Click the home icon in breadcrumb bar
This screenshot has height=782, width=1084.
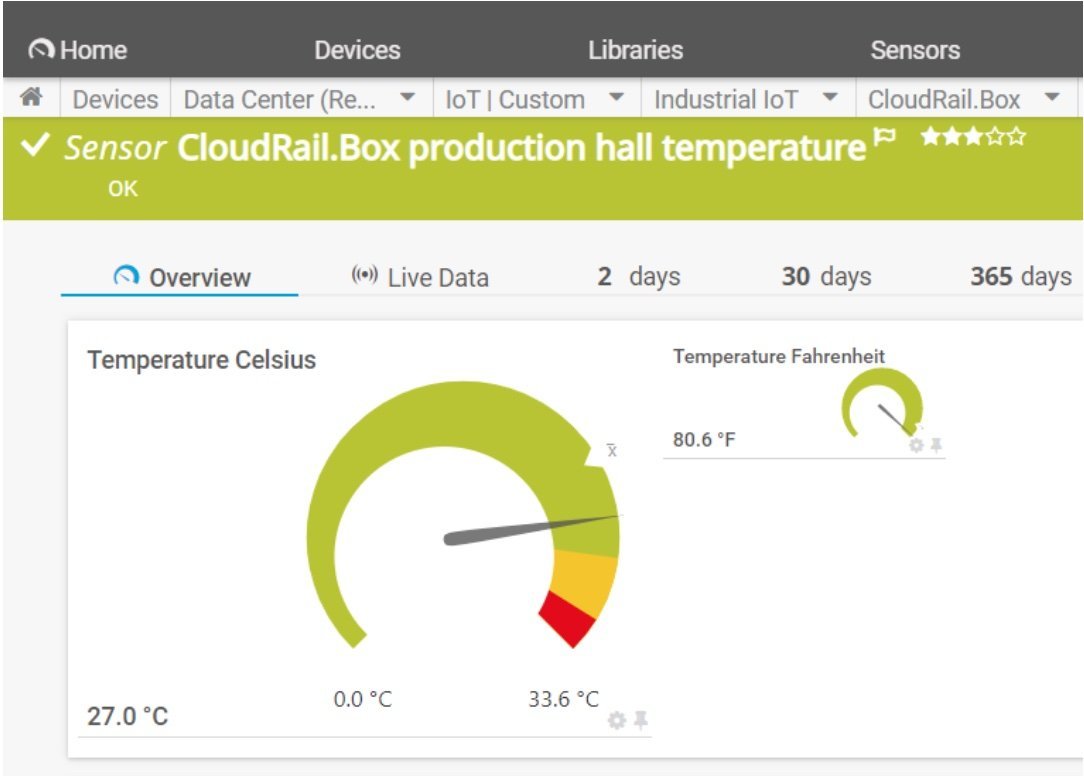[x=32, y=98]
